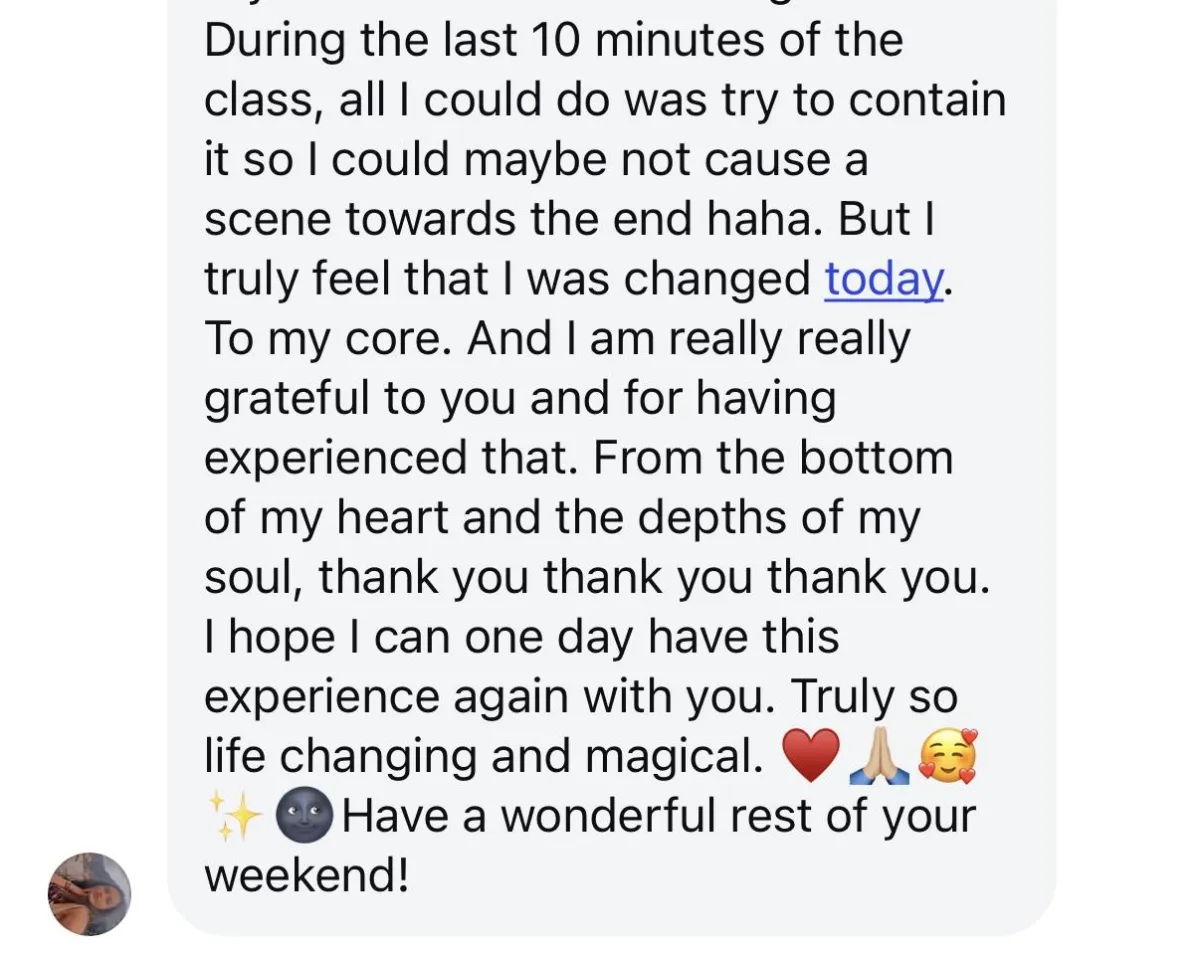The height and width of the screenshot is (954, 1200).
Task: Click the line beginning "class, all I could do"
Action: click(605, 101)
